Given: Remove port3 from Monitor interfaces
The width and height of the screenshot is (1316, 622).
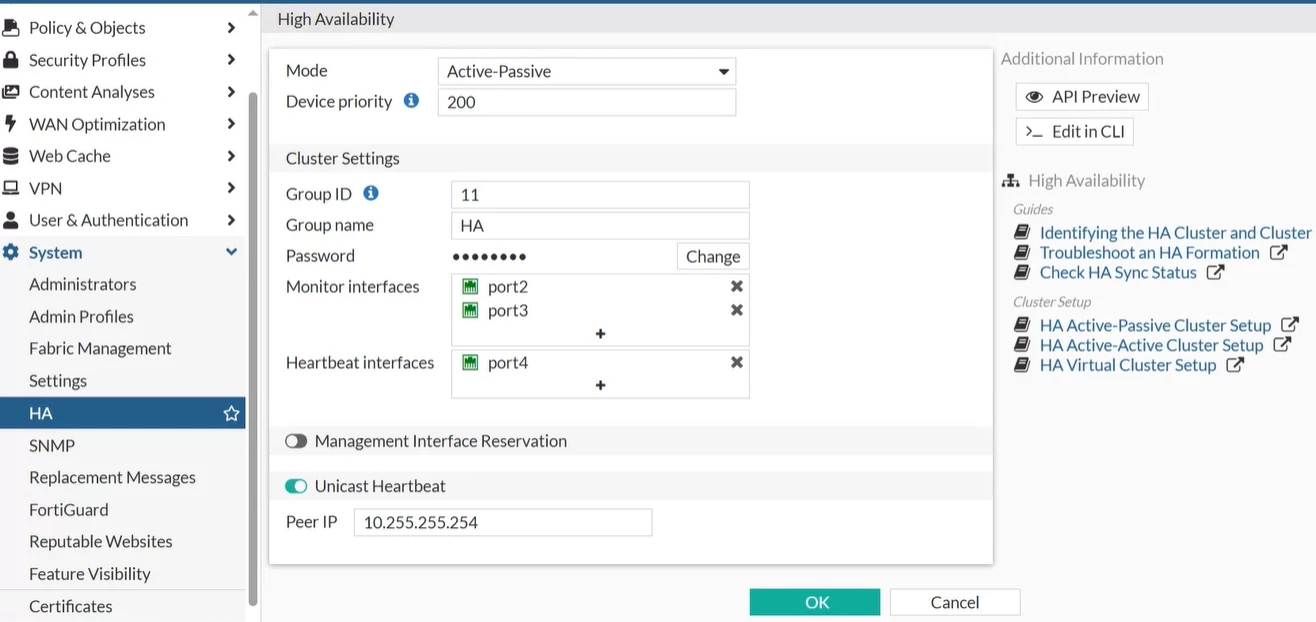Looking at the screenshot, I should point(737,310).
